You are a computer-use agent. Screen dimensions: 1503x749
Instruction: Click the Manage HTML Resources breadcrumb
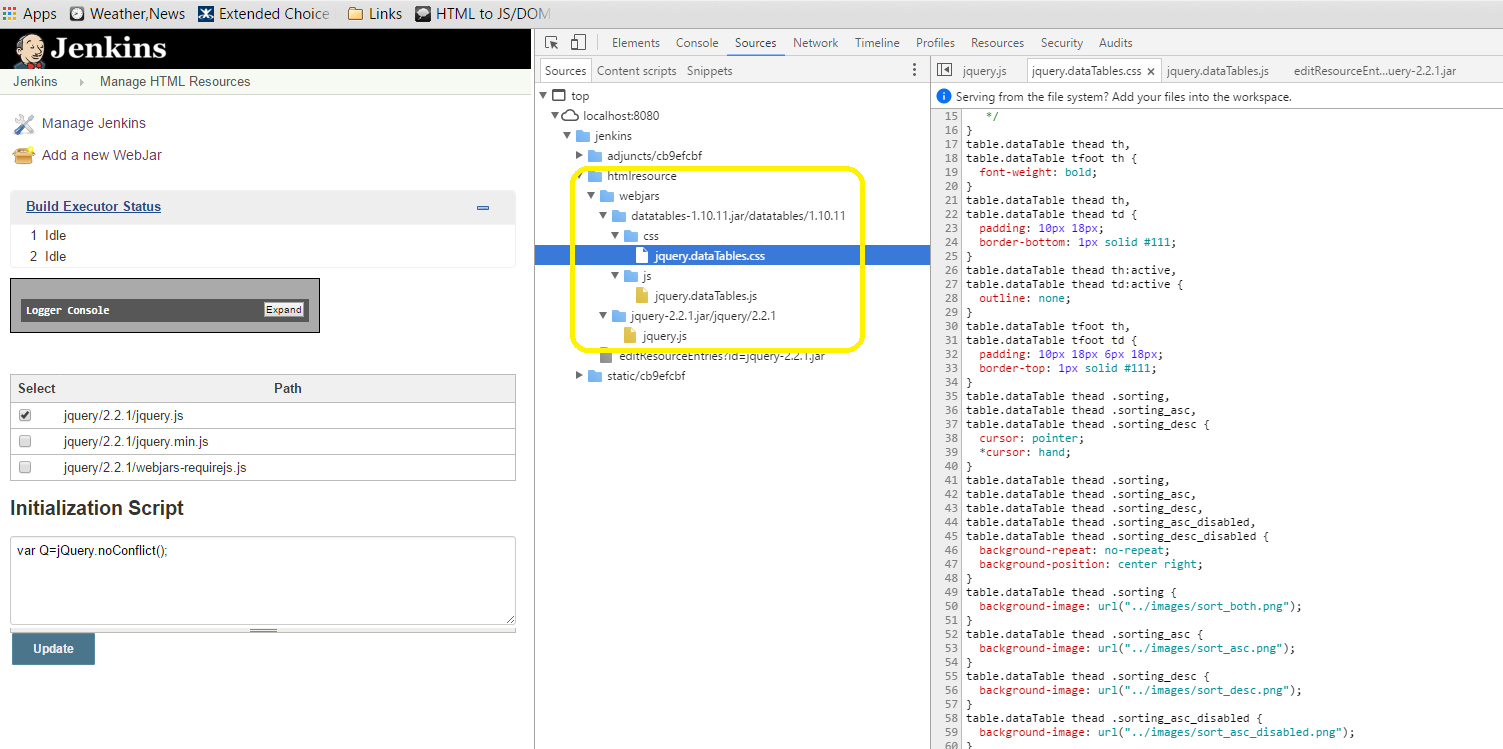coord(175,82)
